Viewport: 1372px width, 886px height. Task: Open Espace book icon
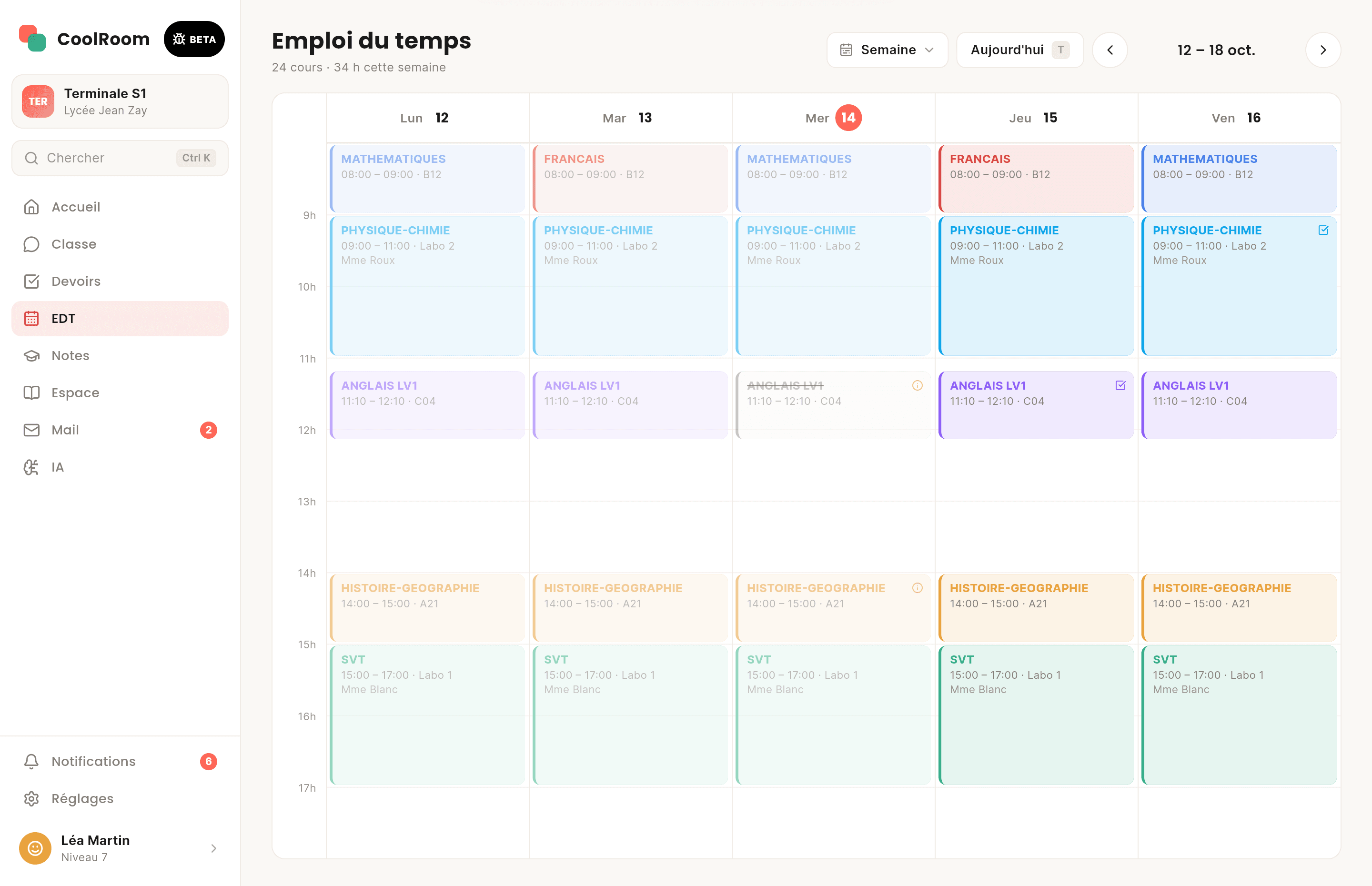click(31, 393)
